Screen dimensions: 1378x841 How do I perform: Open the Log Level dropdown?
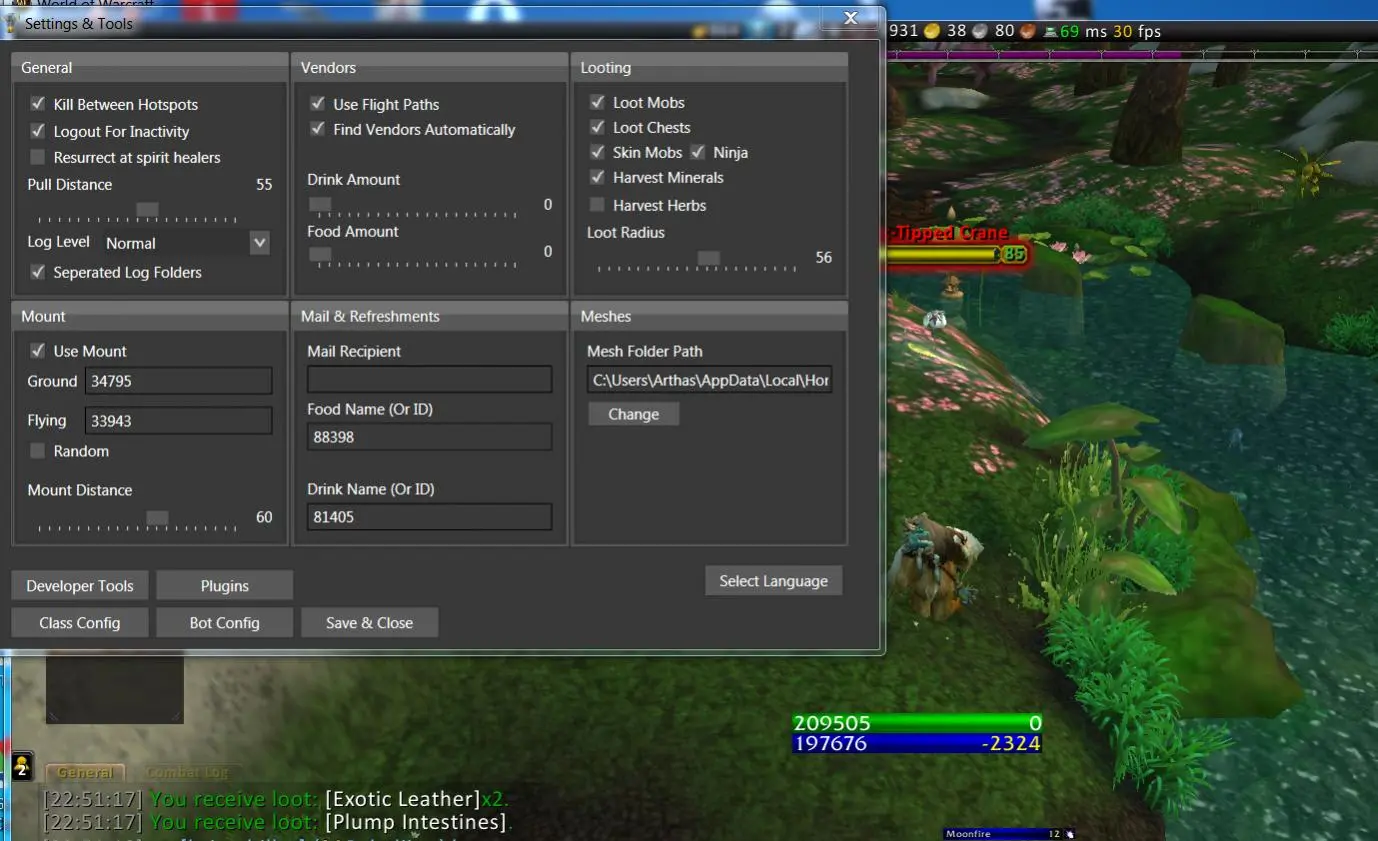pyautogui.click(x=186, y=243)
